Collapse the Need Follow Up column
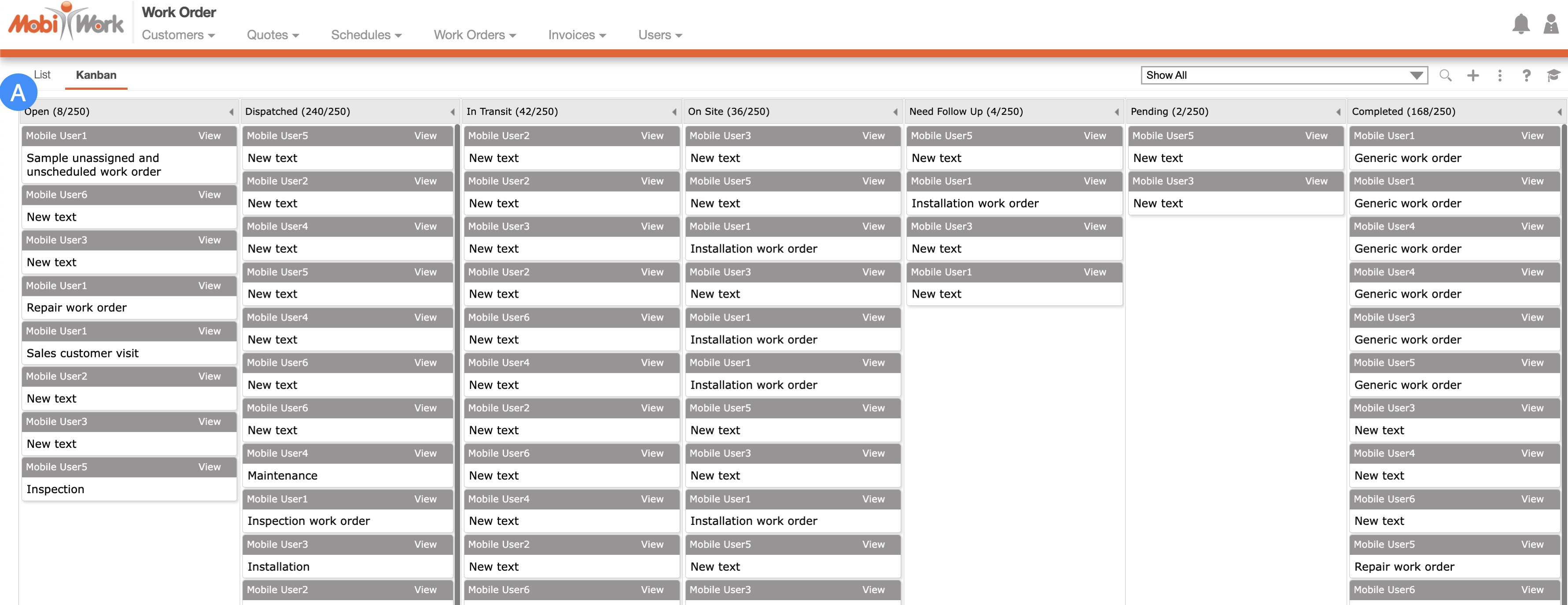Image resolution: width=1568 pixels, height=605 pixels. point(1116,112)
